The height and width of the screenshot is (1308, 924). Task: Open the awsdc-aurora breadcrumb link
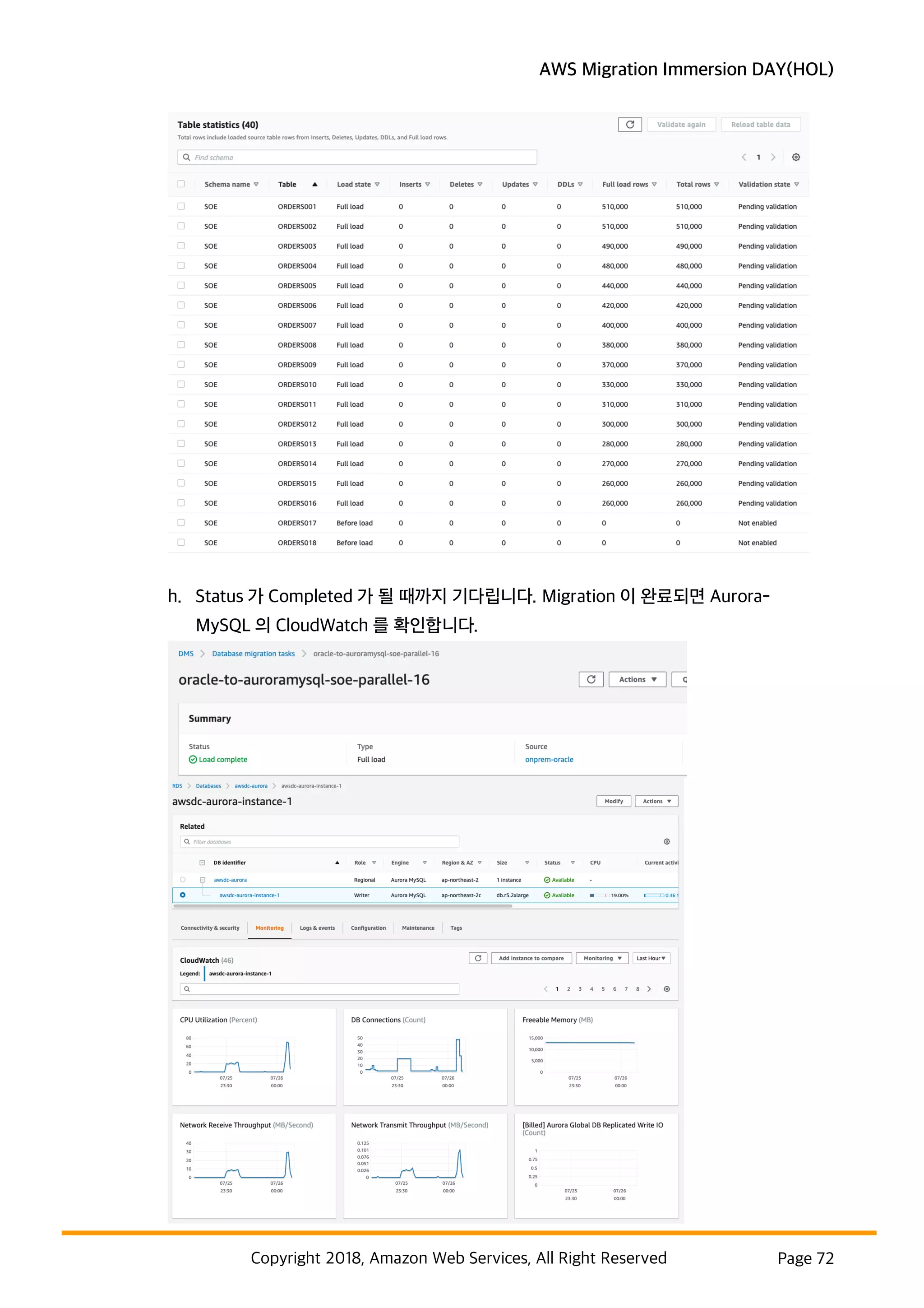pos(250,786)
